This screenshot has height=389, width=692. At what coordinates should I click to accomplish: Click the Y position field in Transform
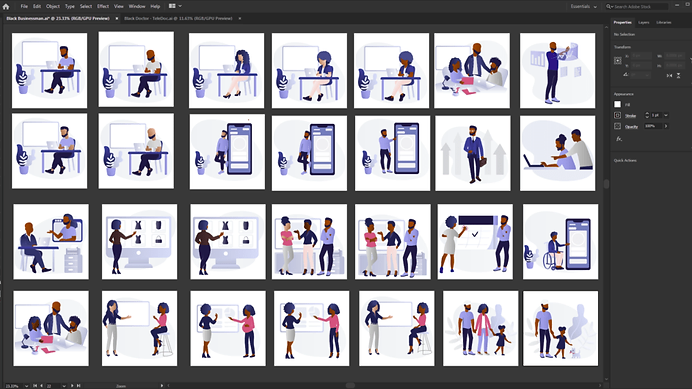(x=641, y=65)
